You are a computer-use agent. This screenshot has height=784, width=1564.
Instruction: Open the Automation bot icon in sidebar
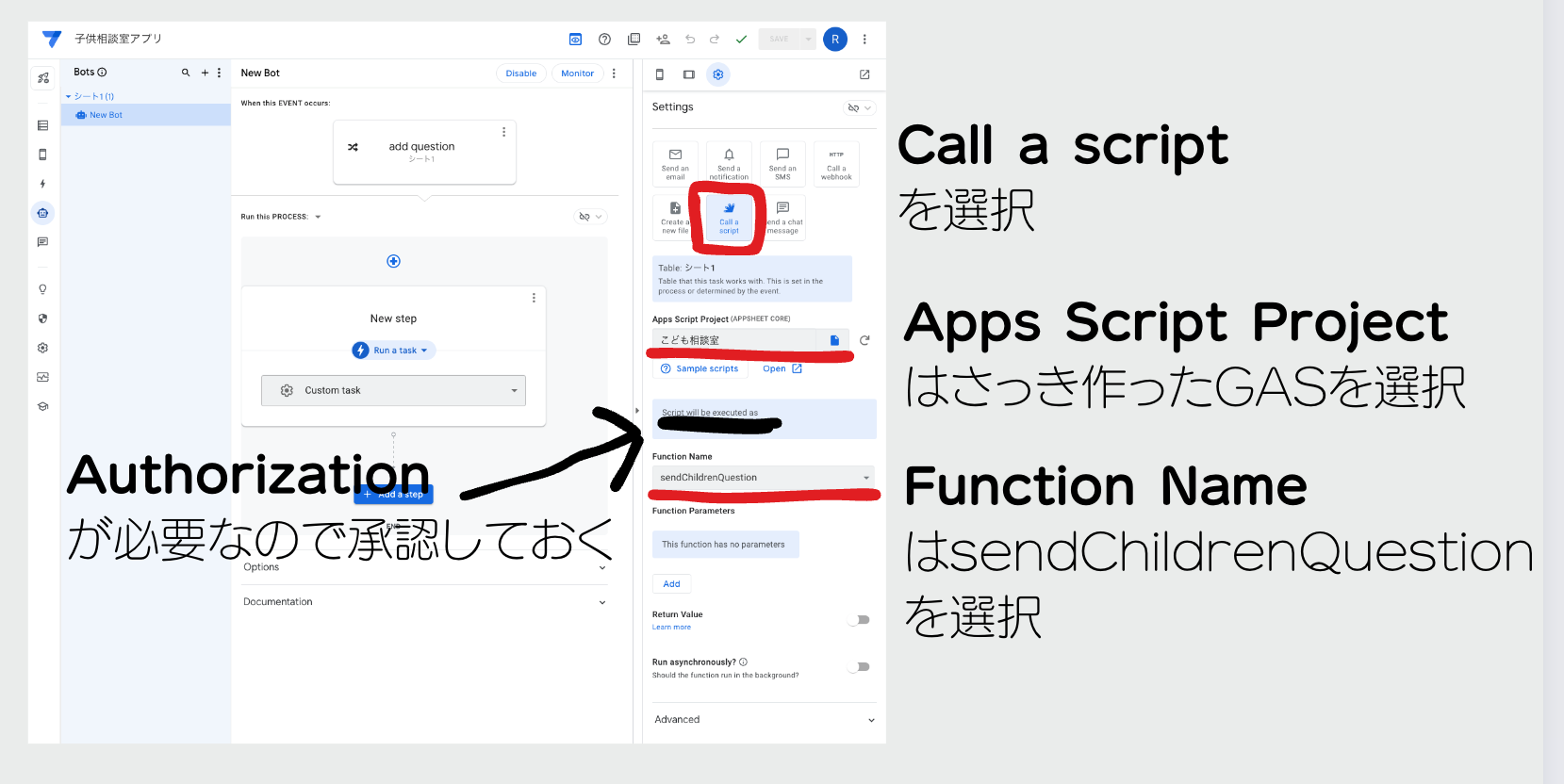(42, 213)
